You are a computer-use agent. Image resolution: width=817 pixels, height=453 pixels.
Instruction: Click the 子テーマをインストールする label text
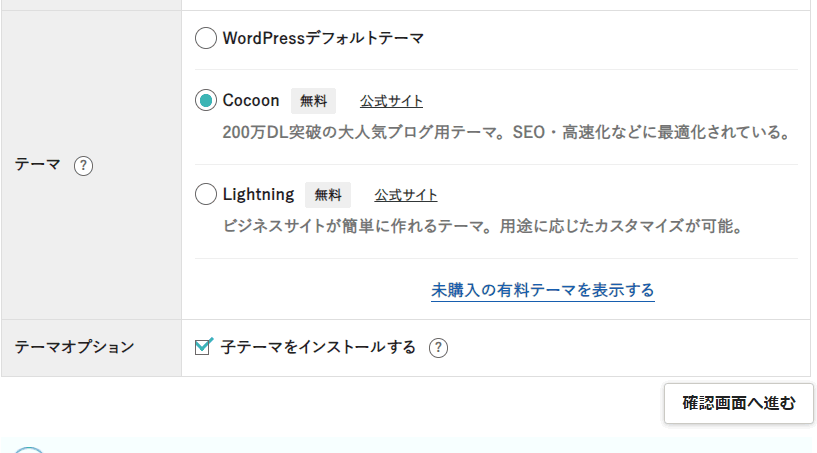(x=318, y=348)
